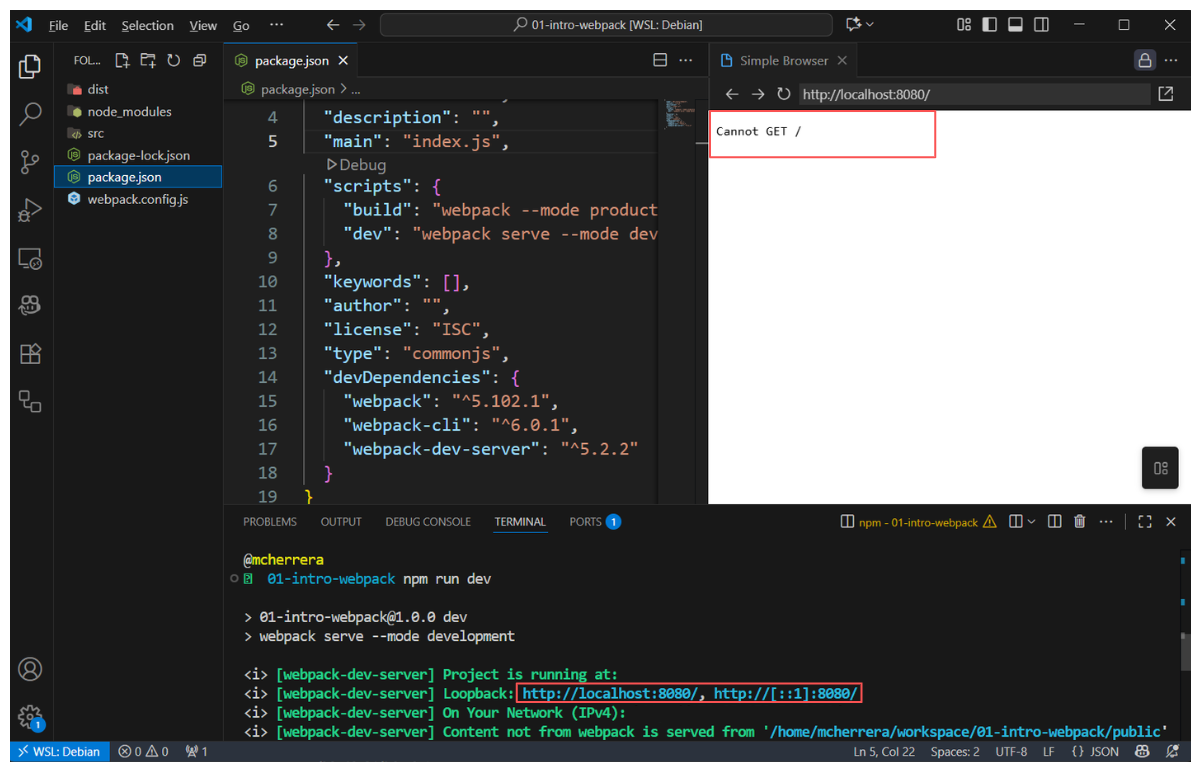Expand the node_modules folder
The width and height of the screenshot is (1201, 771).
[129, 111]
